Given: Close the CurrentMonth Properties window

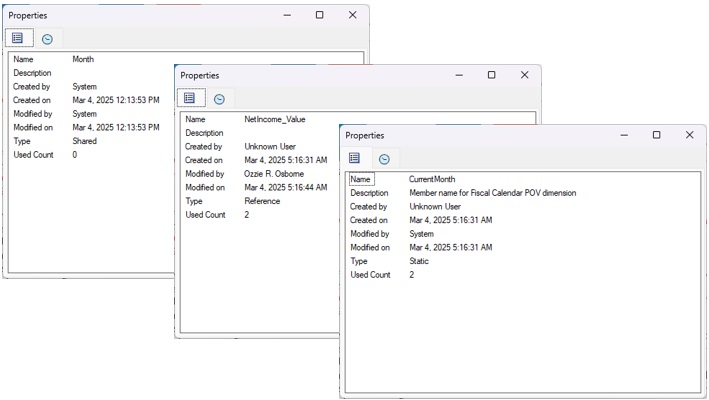Looking at the screenshot, I should [x=689, y=135].
